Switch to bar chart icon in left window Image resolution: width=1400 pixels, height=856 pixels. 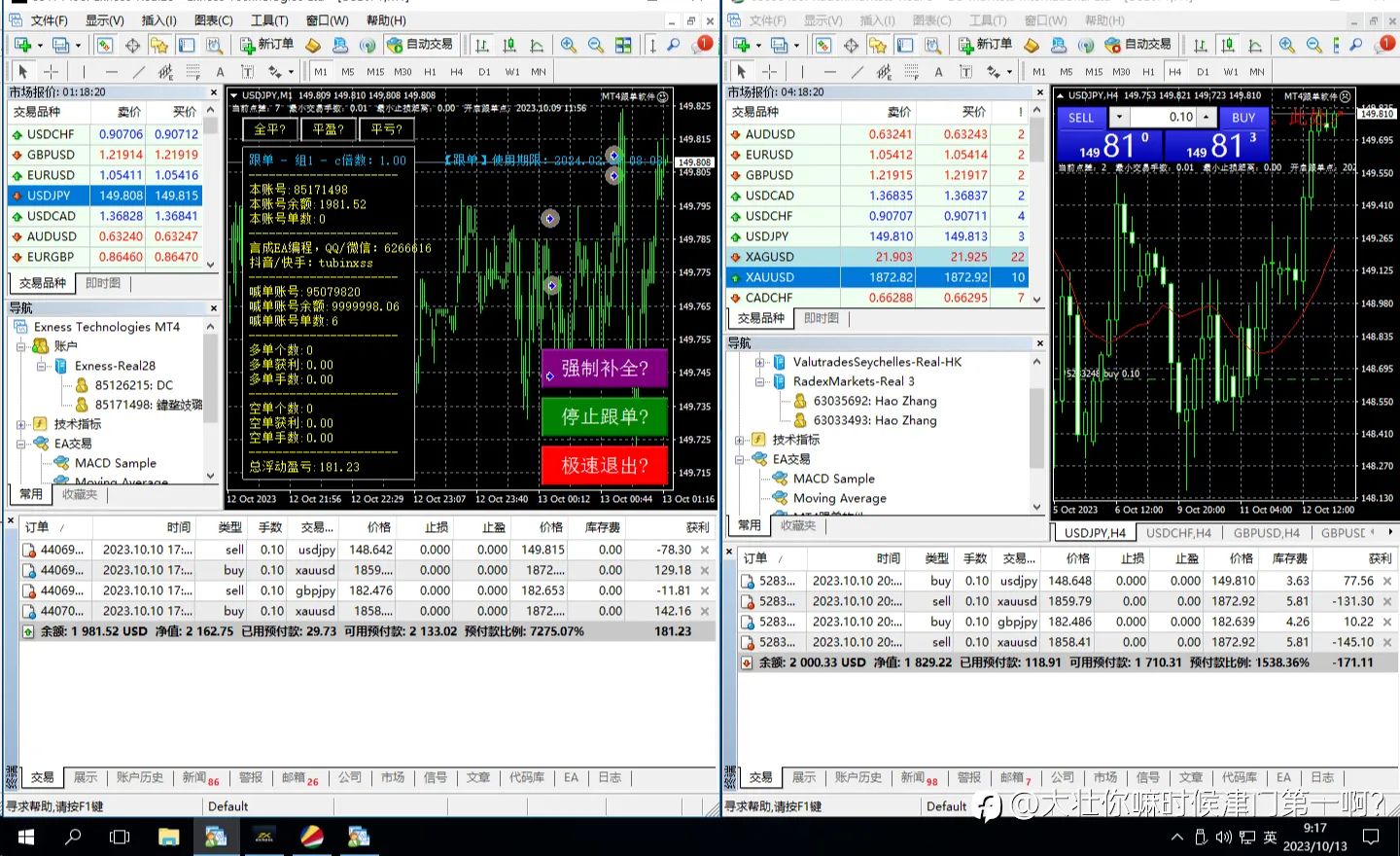(x=482, y=45)
